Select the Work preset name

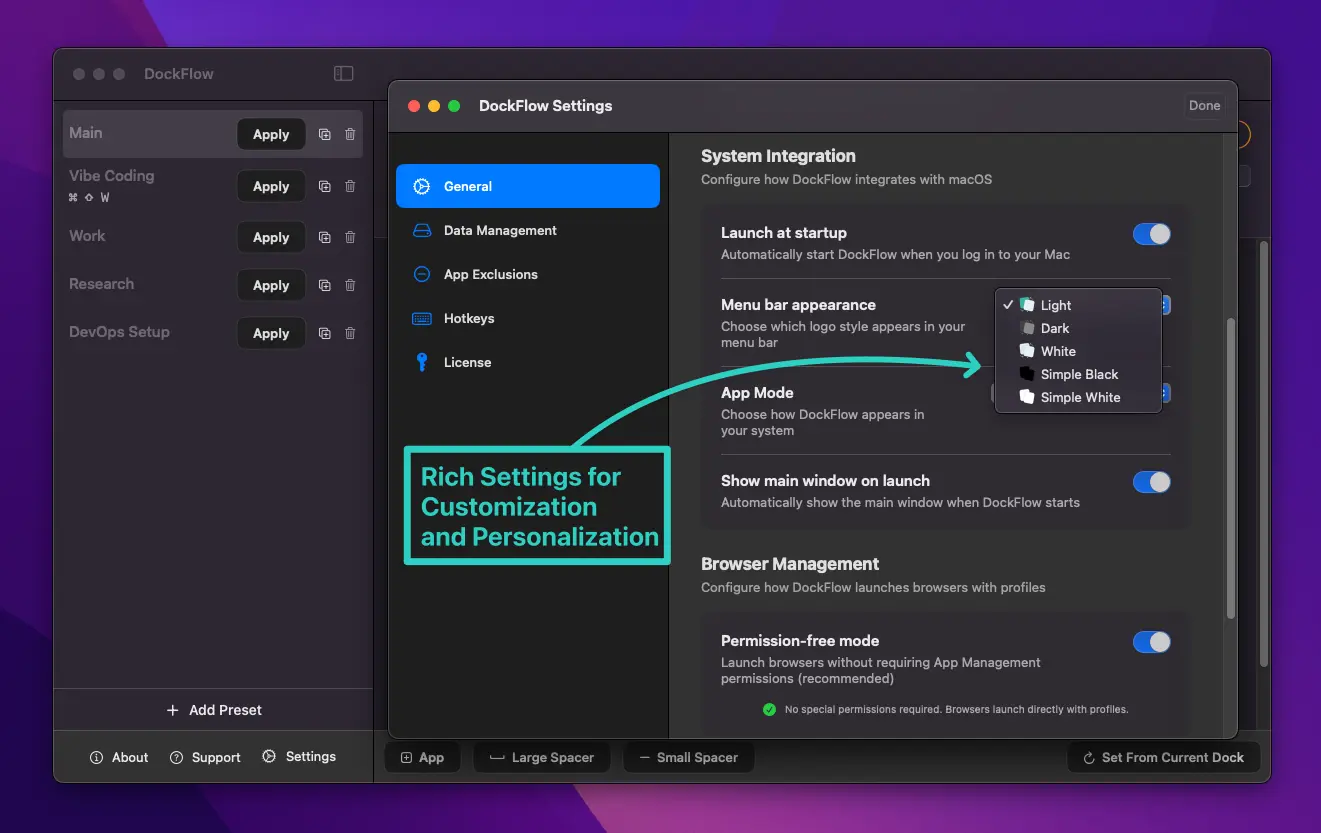click(x=87, y=236)
